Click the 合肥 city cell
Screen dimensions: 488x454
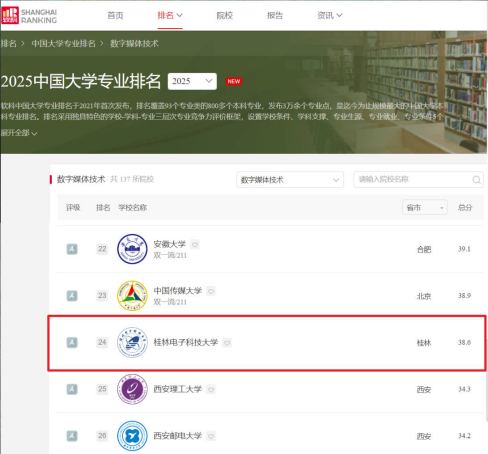coord(424,249)
